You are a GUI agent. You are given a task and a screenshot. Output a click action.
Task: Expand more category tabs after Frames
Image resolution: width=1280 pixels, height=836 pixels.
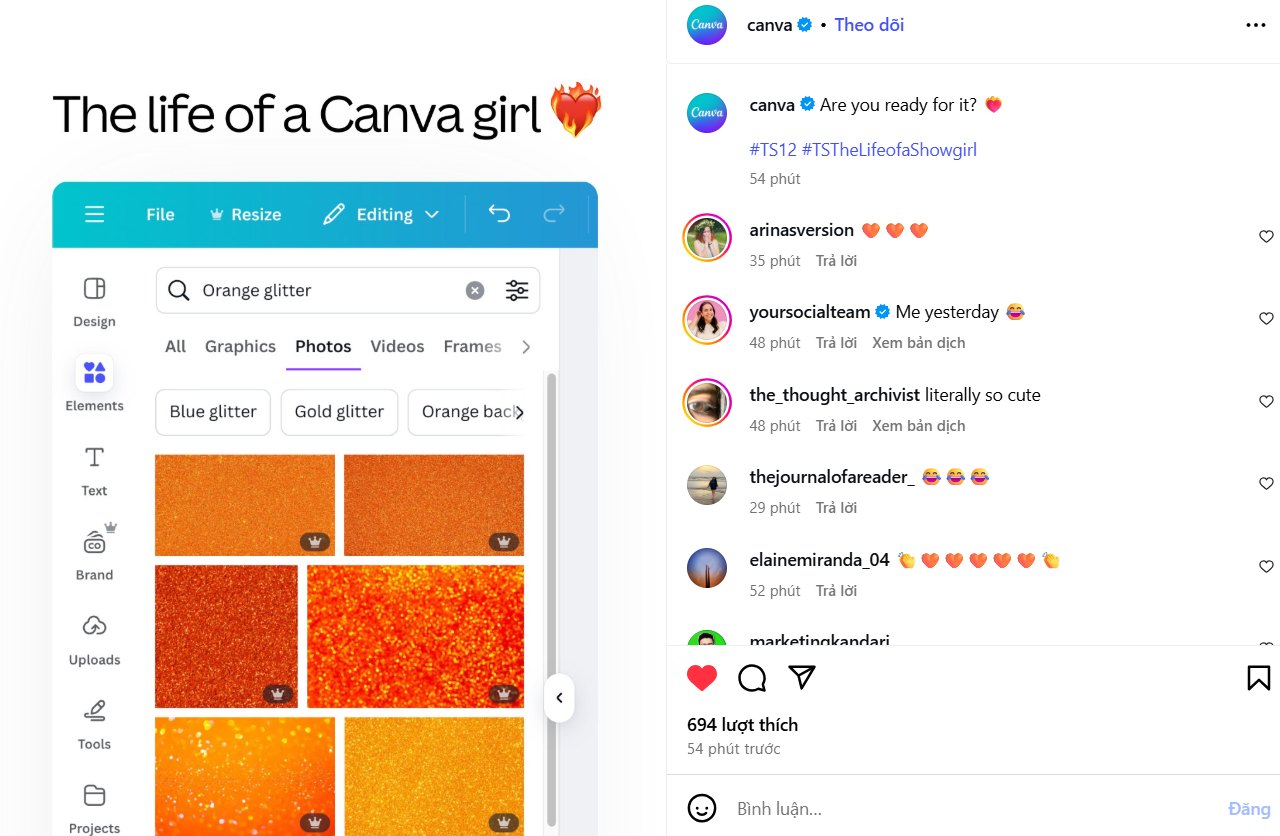526,347
